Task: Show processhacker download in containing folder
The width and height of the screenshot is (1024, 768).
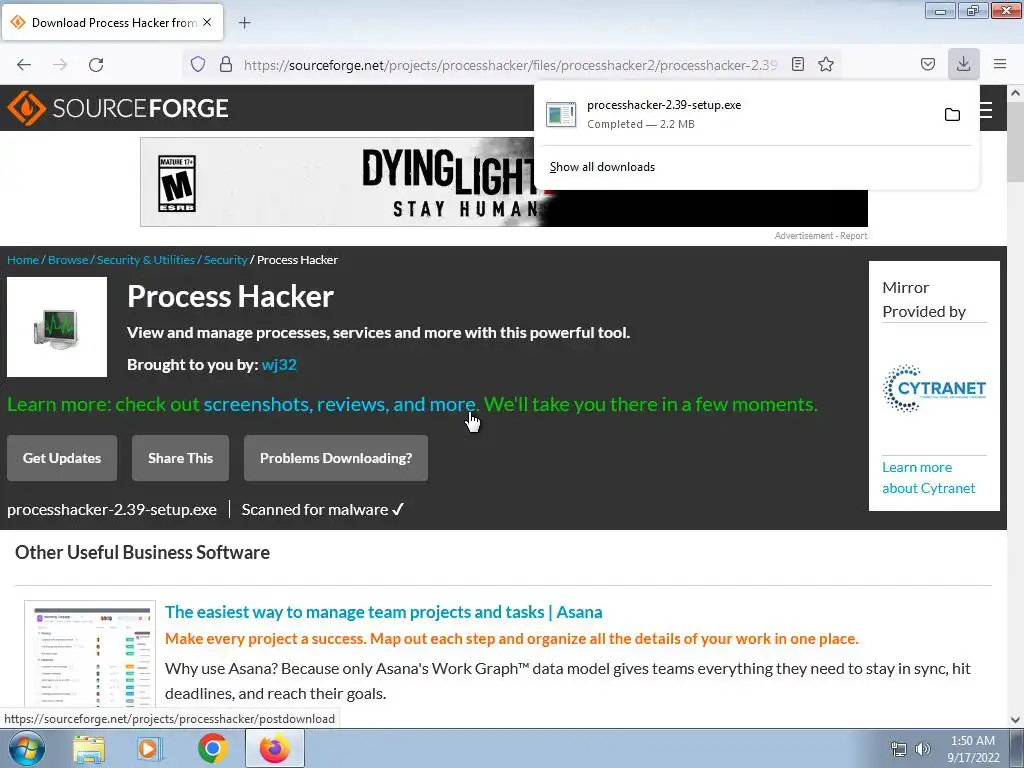Action: pos(952,114)
